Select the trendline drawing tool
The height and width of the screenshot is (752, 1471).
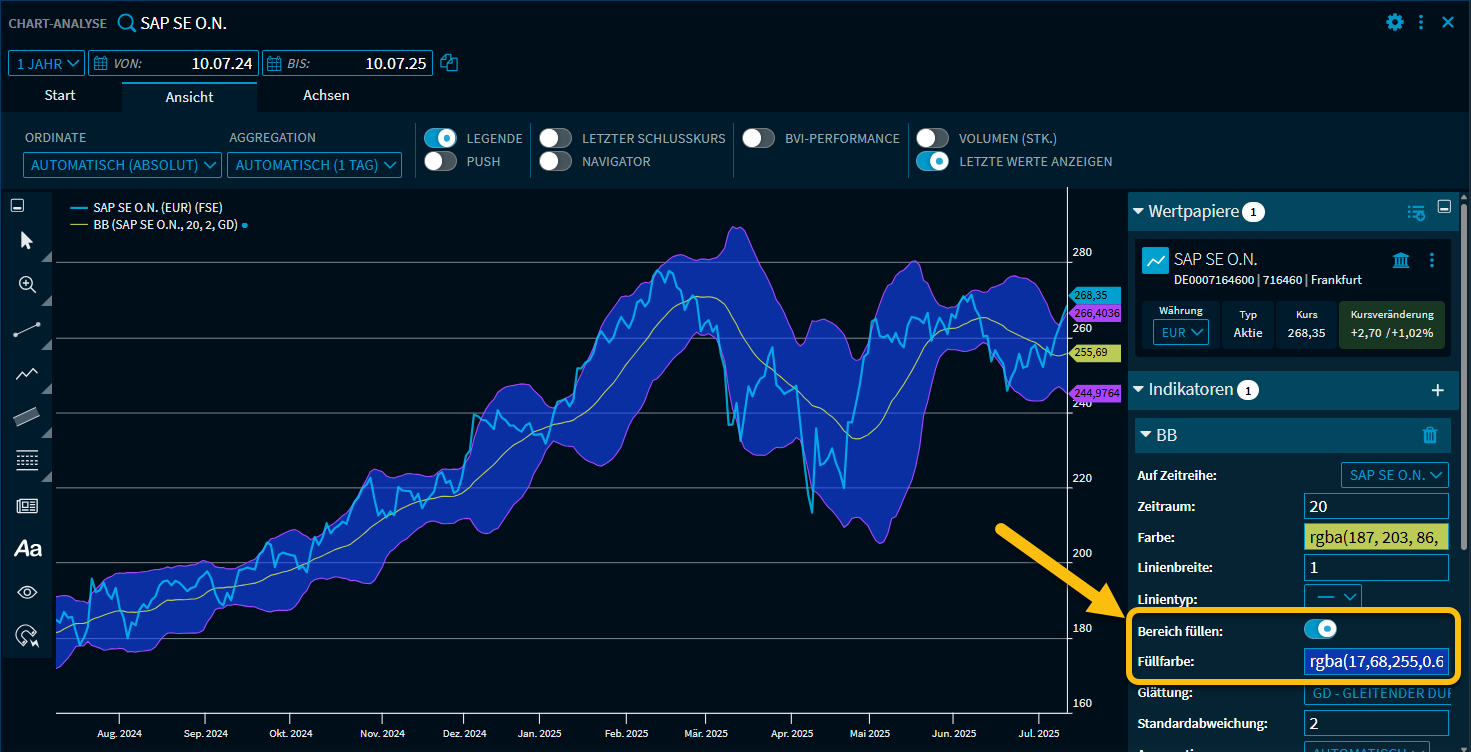point(27,330)
